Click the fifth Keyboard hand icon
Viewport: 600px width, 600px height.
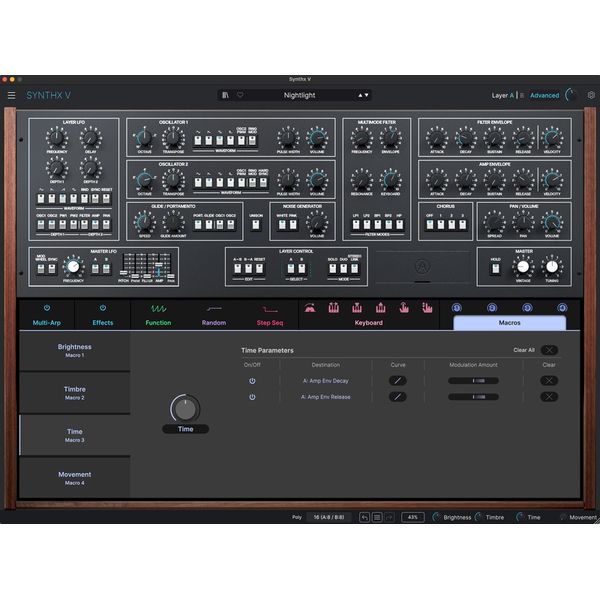pos(404,308)
